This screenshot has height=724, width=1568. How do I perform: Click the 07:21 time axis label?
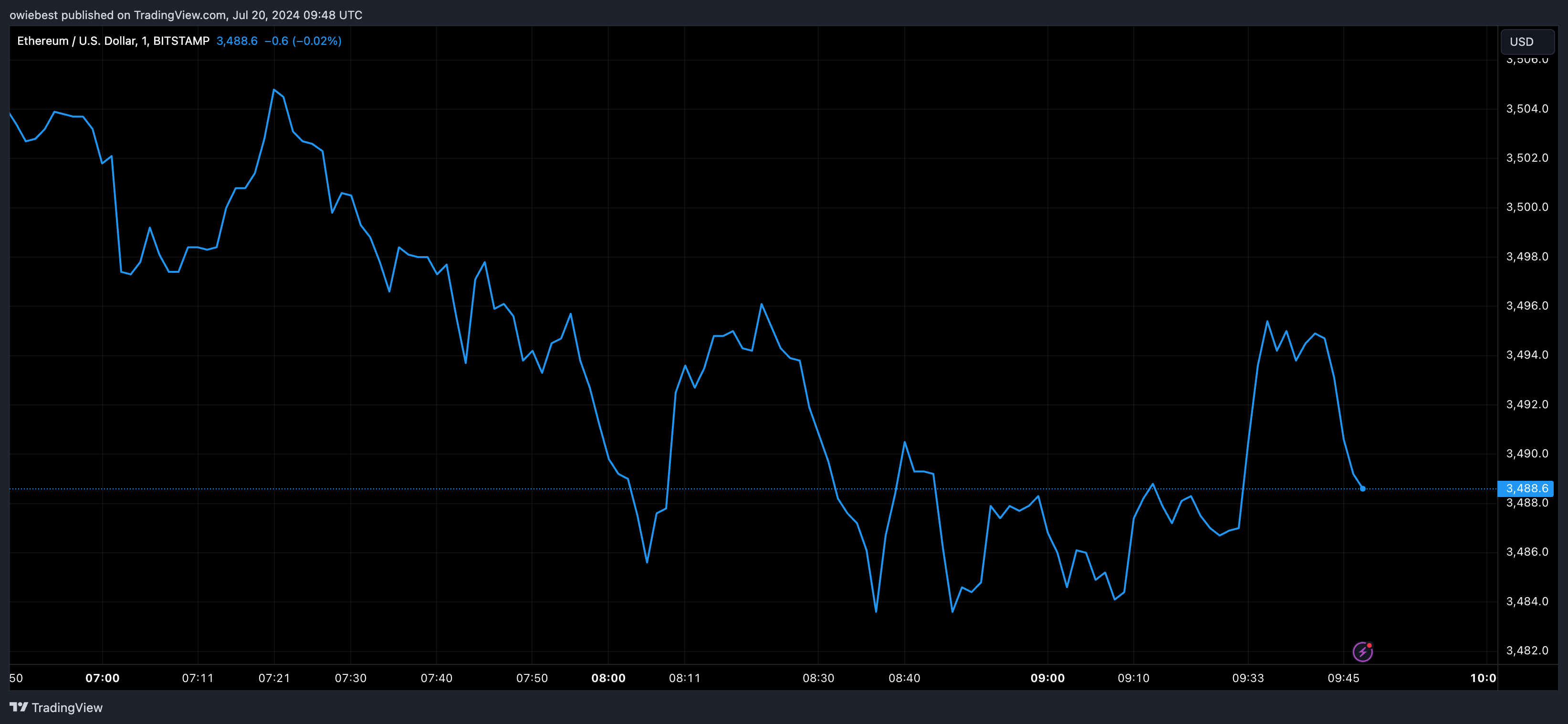click(274, 678)
